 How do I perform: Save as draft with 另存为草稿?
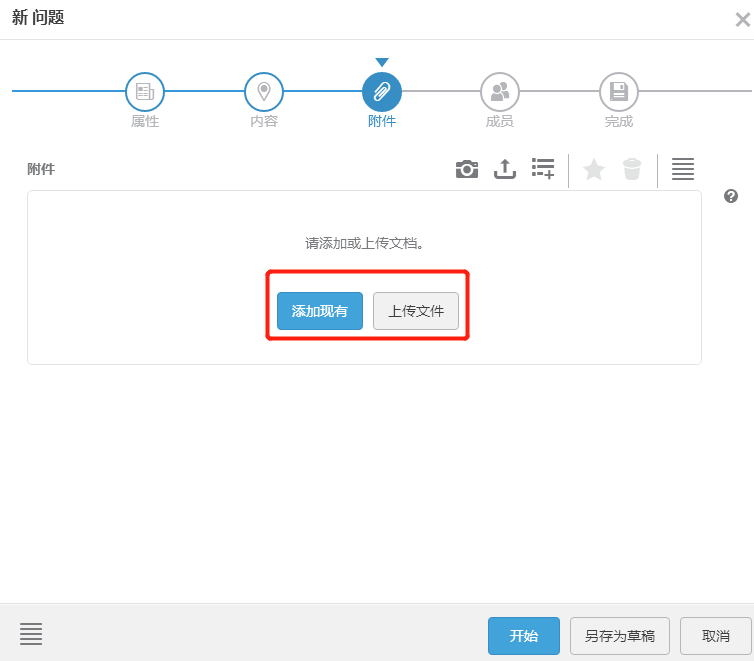click(x=620, y=636)
